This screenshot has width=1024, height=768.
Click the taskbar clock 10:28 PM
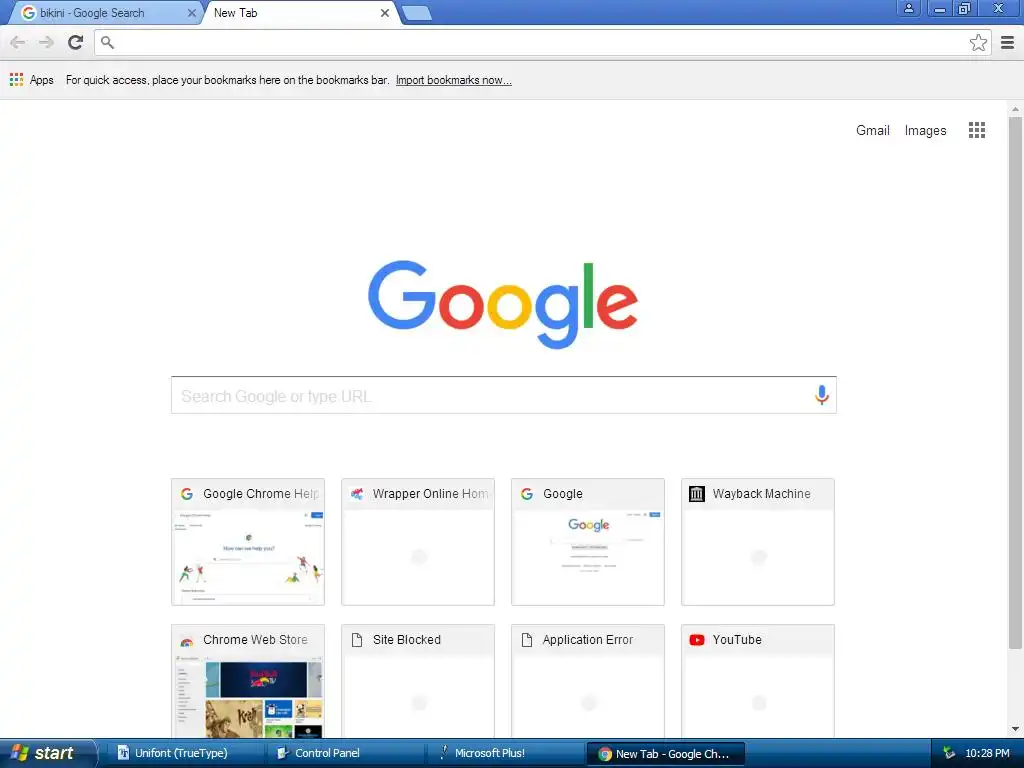[987, 753]
